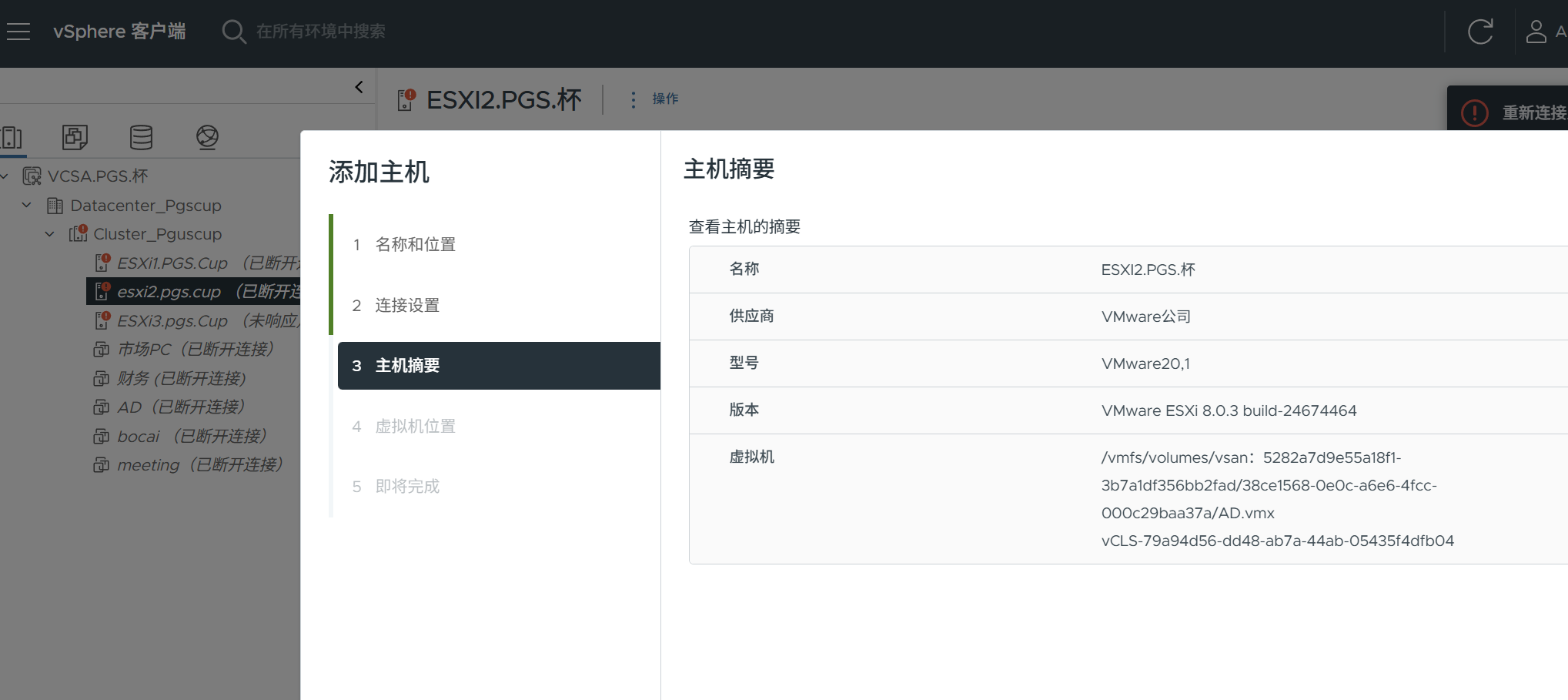Collapse the VCSA.PGS.杯 tree node
This screenshot has width=1568, height=700.
tap(5, 176)
